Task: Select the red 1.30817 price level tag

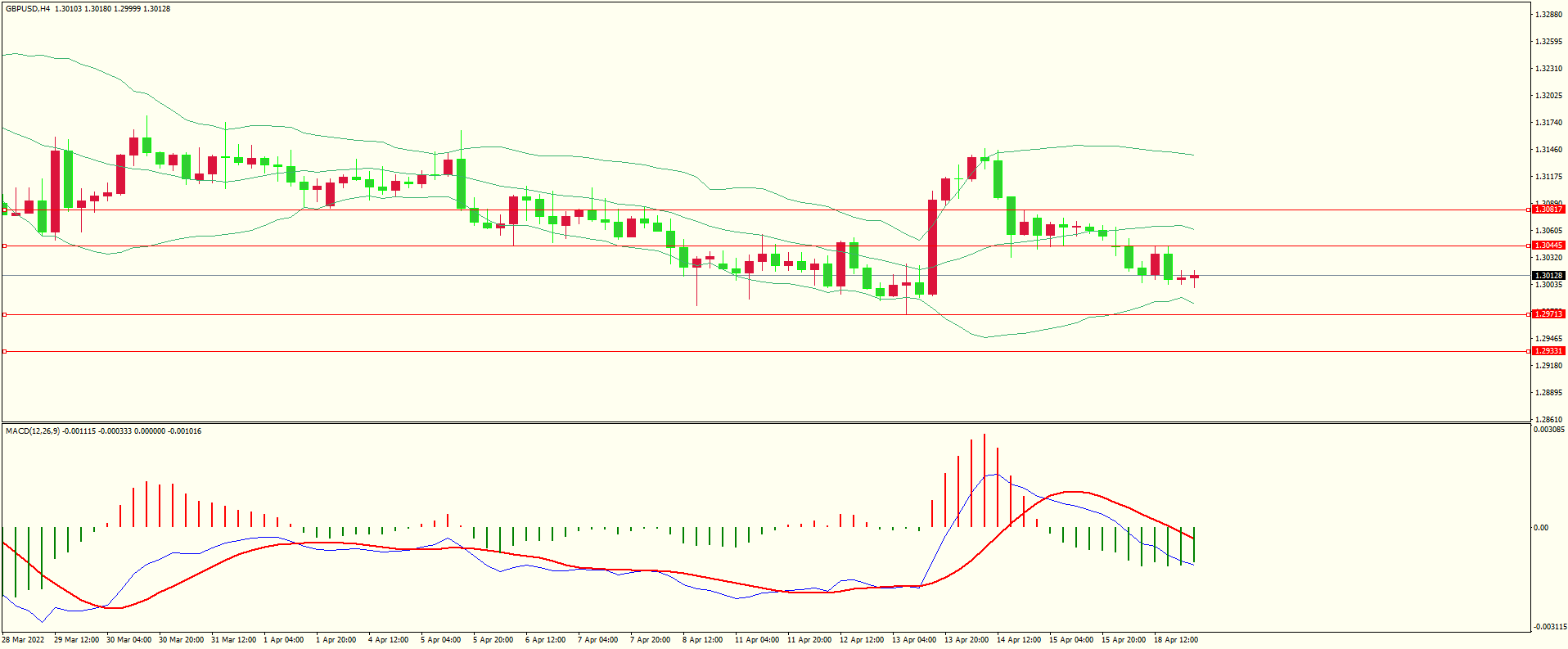Action: click(x=1548, y=210)
